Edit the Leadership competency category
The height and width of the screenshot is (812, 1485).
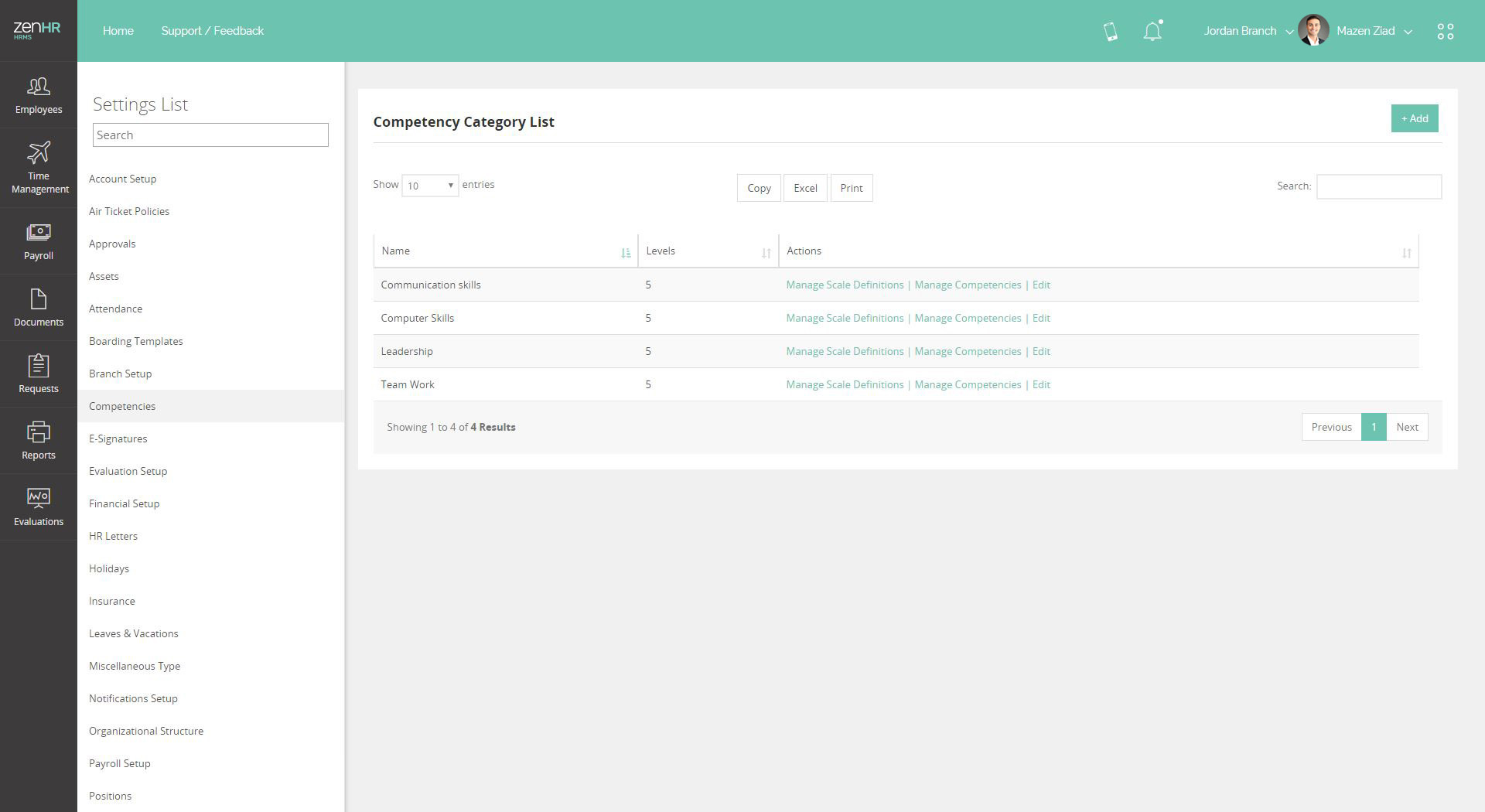1041,351
